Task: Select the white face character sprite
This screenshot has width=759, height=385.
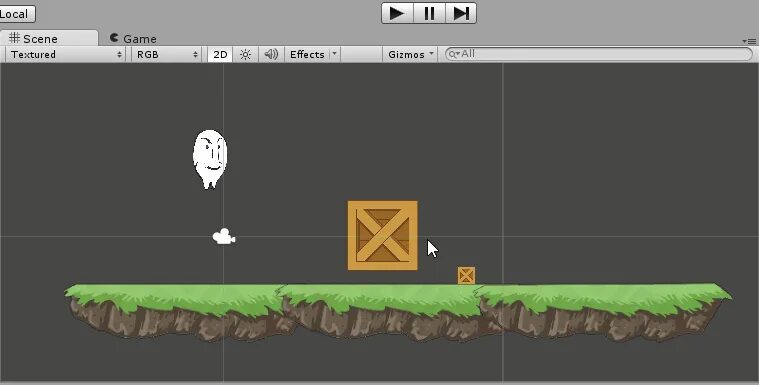Action: click(x=210, y=159)
